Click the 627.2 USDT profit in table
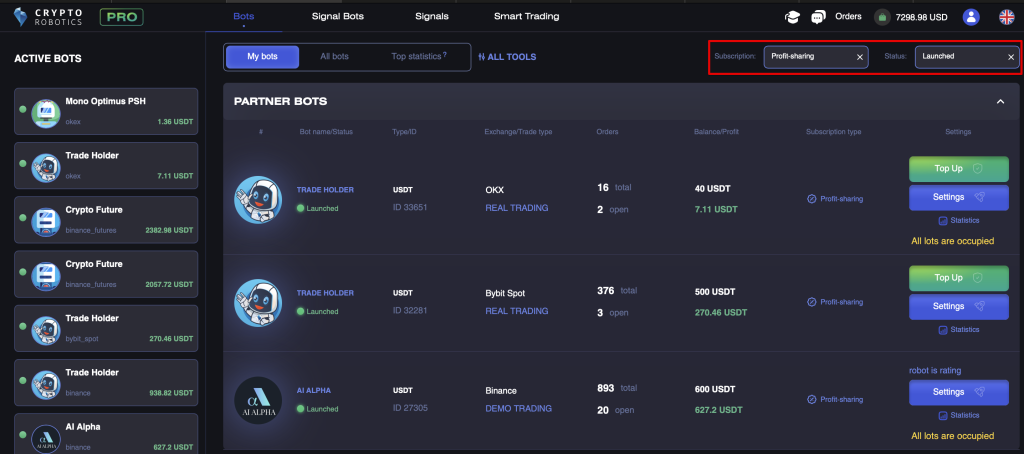Viewport: 1024px width, 454px height. click(718, 410)
